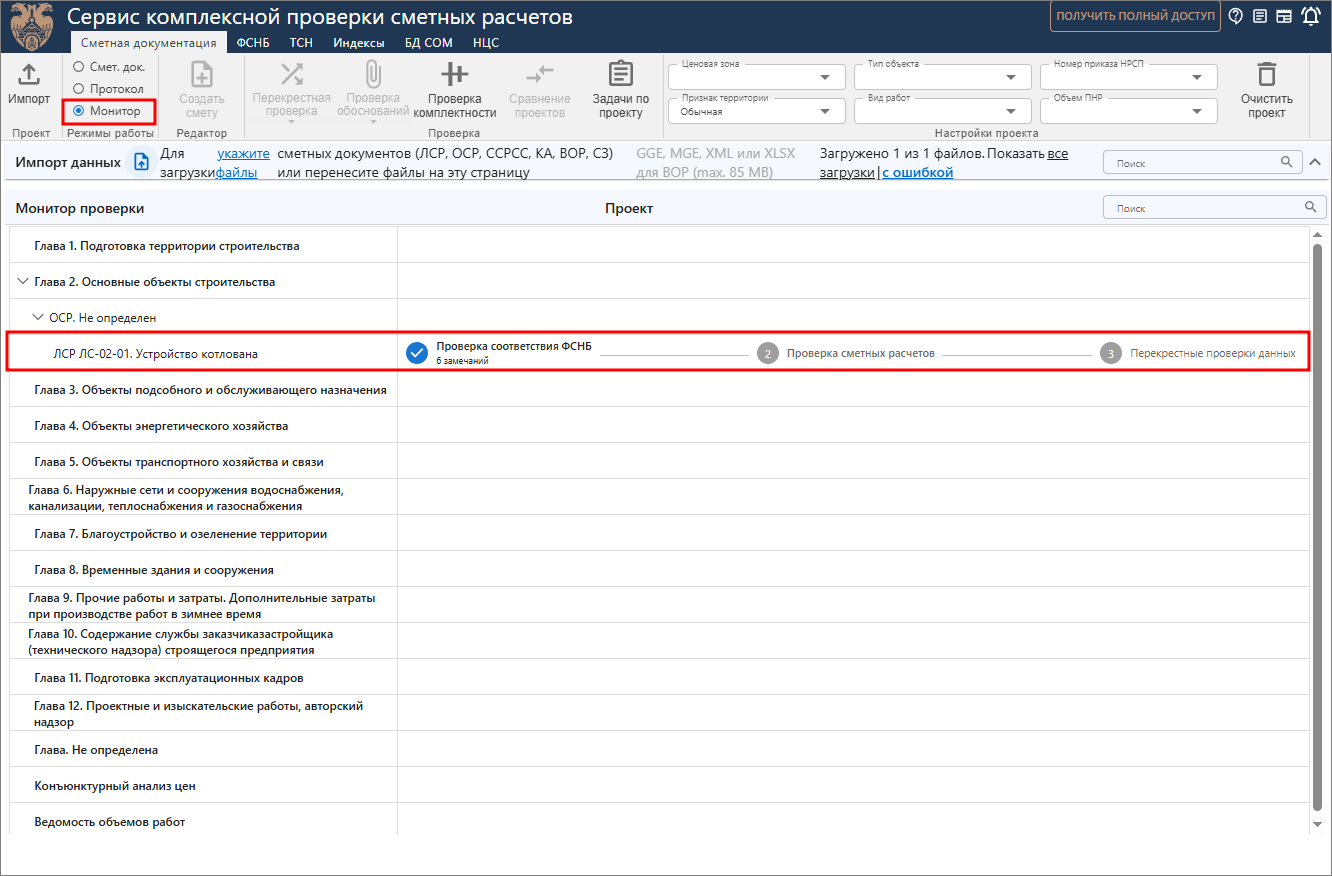The height and width of the screenshot is (876, 1332).
Task: Open the Номер приказа НРСП dropdown
Action: (x=1129, y=78)
